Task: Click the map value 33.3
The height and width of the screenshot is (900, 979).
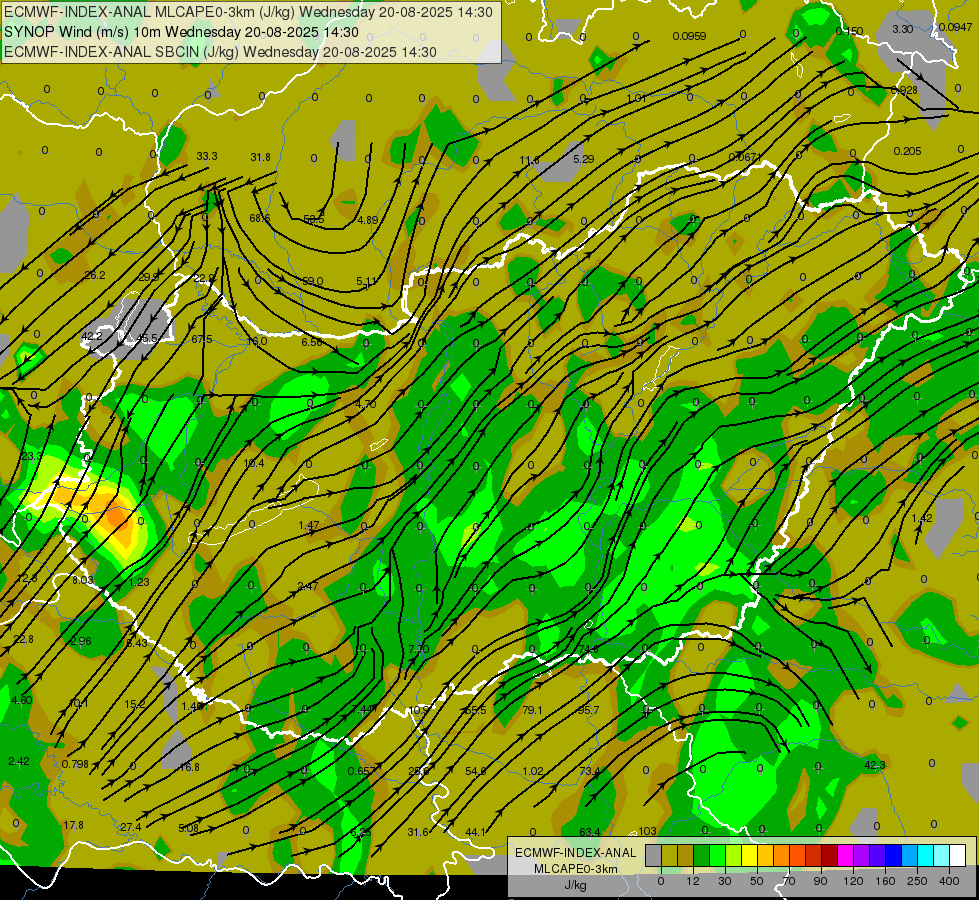Action: [207, 156]
